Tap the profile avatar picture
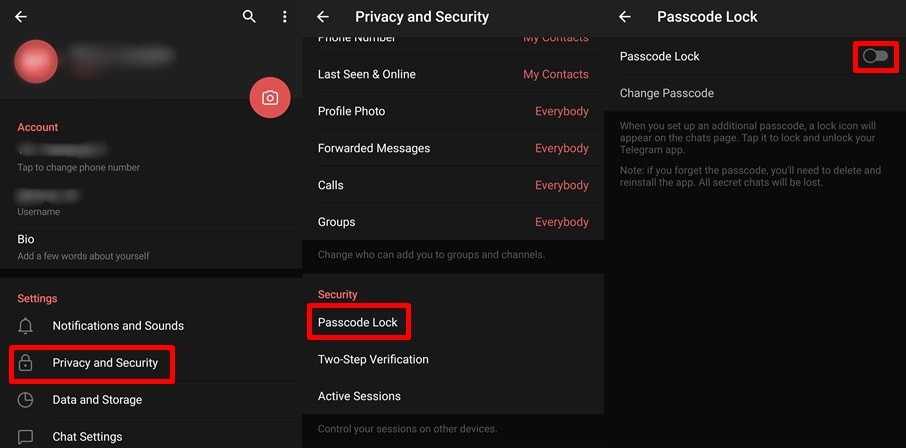The width and height of the screenshot is (906, 448). click(x=38, y=61)
